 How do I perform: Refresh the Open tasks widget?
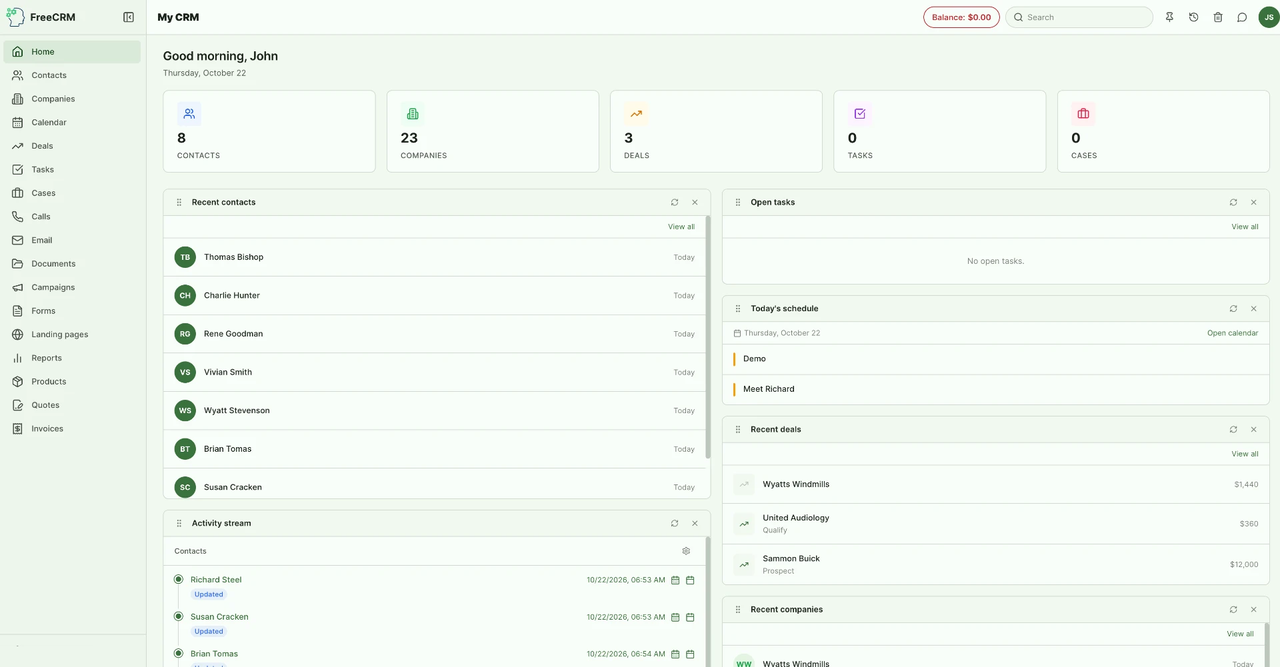pyautogui.click(x=1233, y=202)
